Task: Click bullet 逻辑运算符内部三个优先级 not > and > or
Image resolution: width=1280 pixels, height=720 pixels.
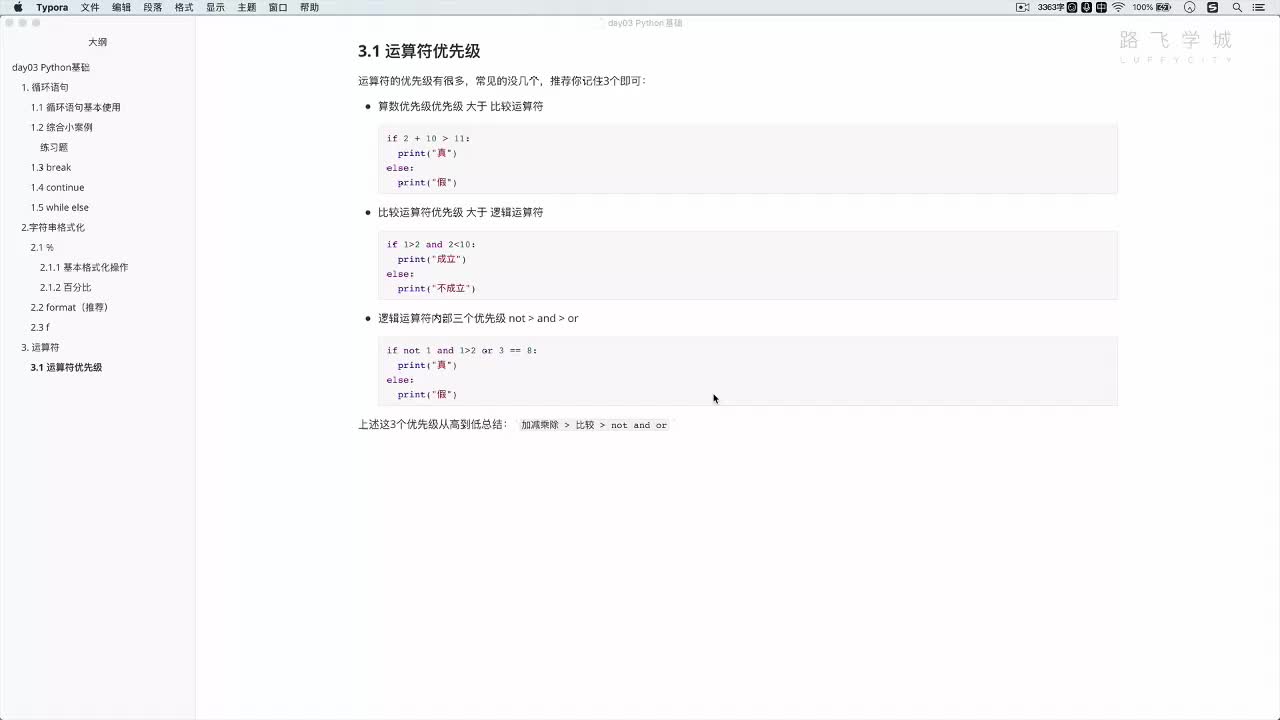Action: click(478, 318)
